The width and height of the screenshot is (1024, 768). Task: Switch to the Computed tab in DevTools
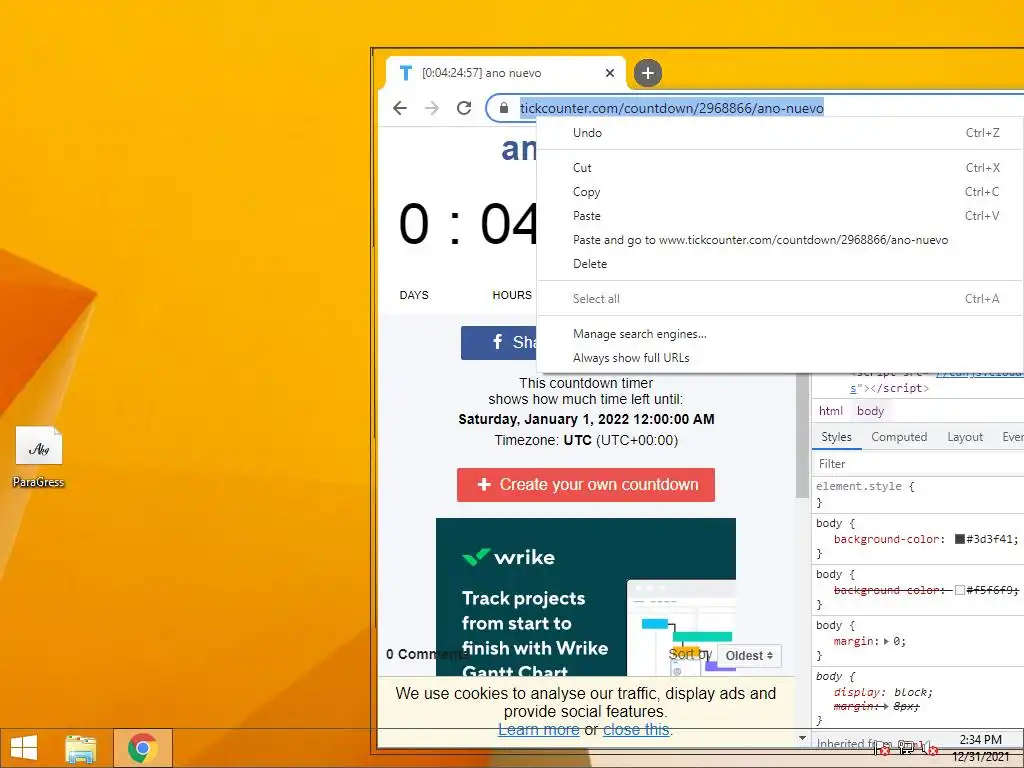[x=899, y=437]
